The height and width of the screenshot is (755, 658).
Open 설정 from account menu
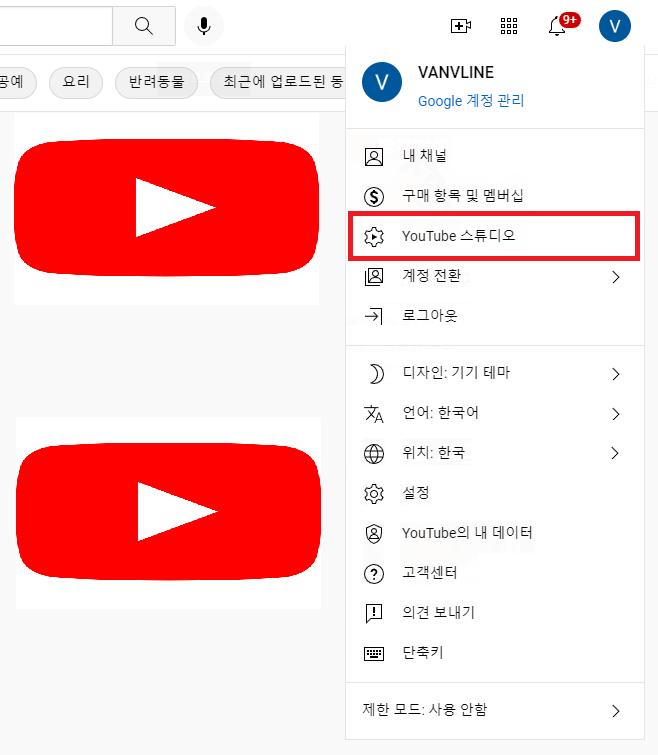coord(495,493)
